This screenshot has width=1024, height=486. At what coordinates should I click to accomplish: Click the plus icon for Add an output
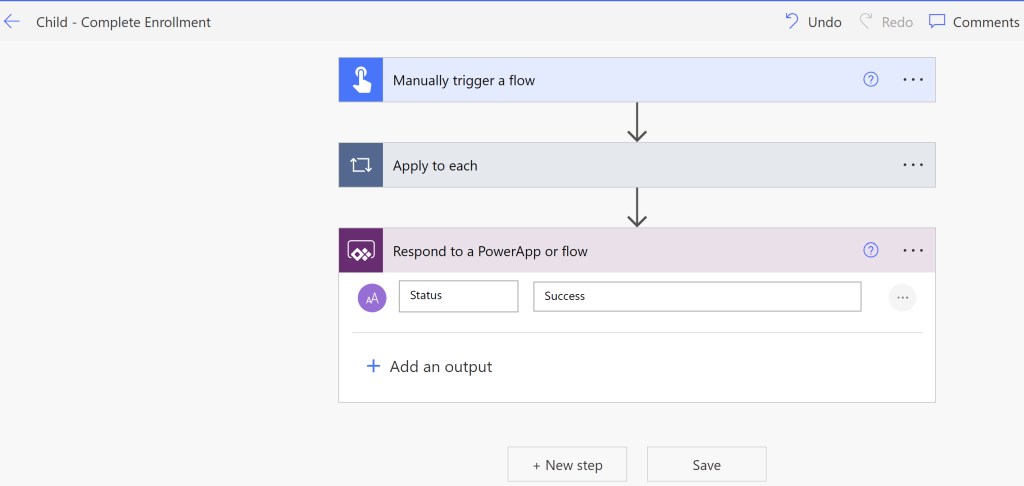coord(373,367)
